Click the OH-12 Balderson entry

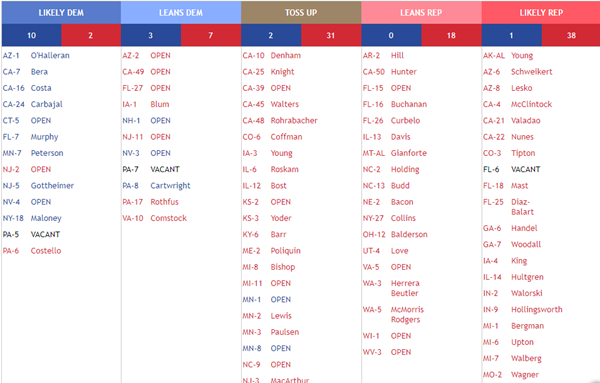(x=395, y=234)
